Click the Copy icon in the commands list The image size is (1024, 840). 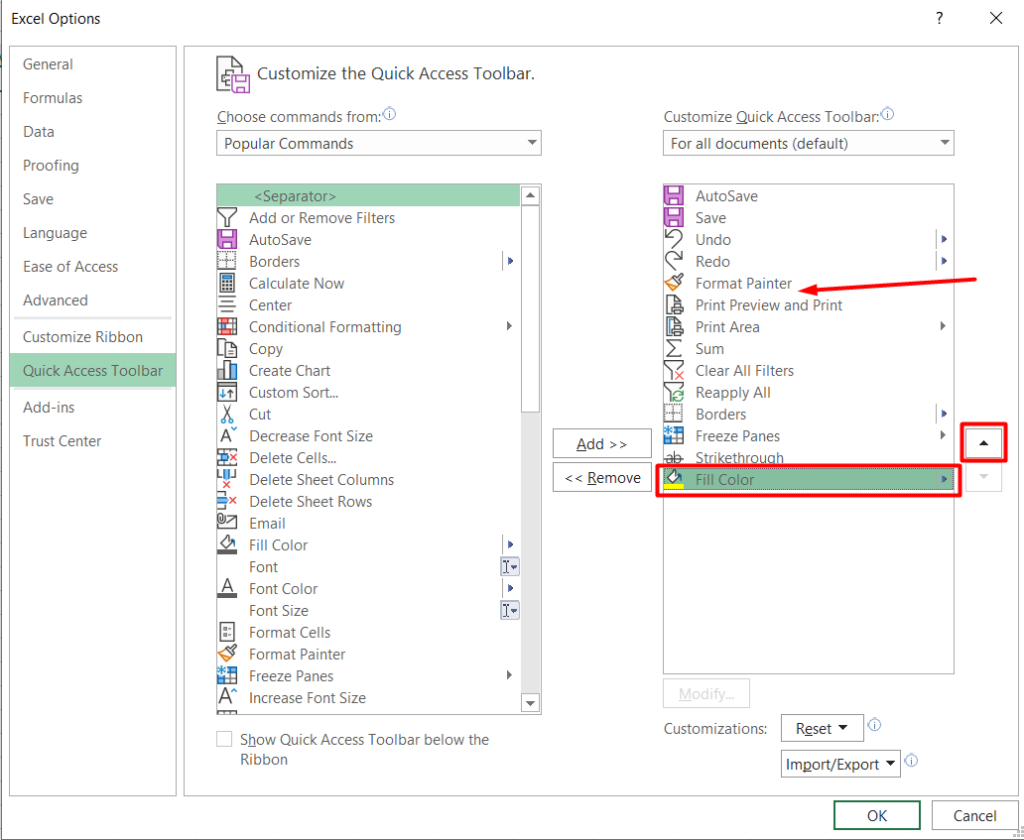point(227,349)
